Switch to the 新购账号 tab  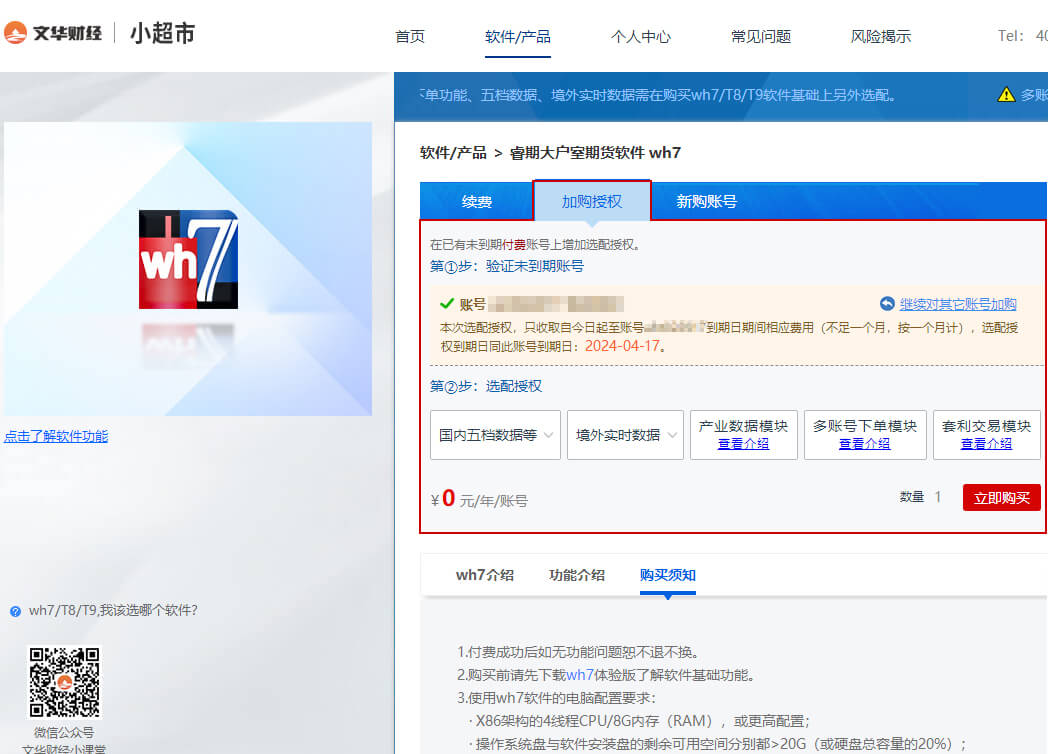click(706, 201)
